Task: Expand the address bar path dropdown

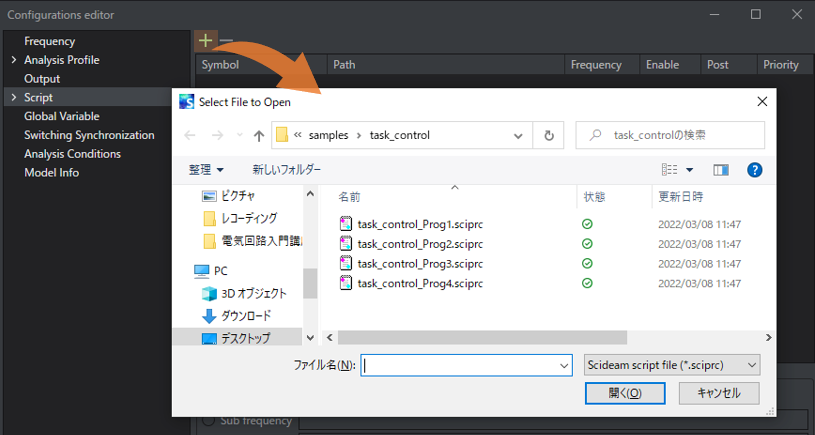Action: (518, 136)
